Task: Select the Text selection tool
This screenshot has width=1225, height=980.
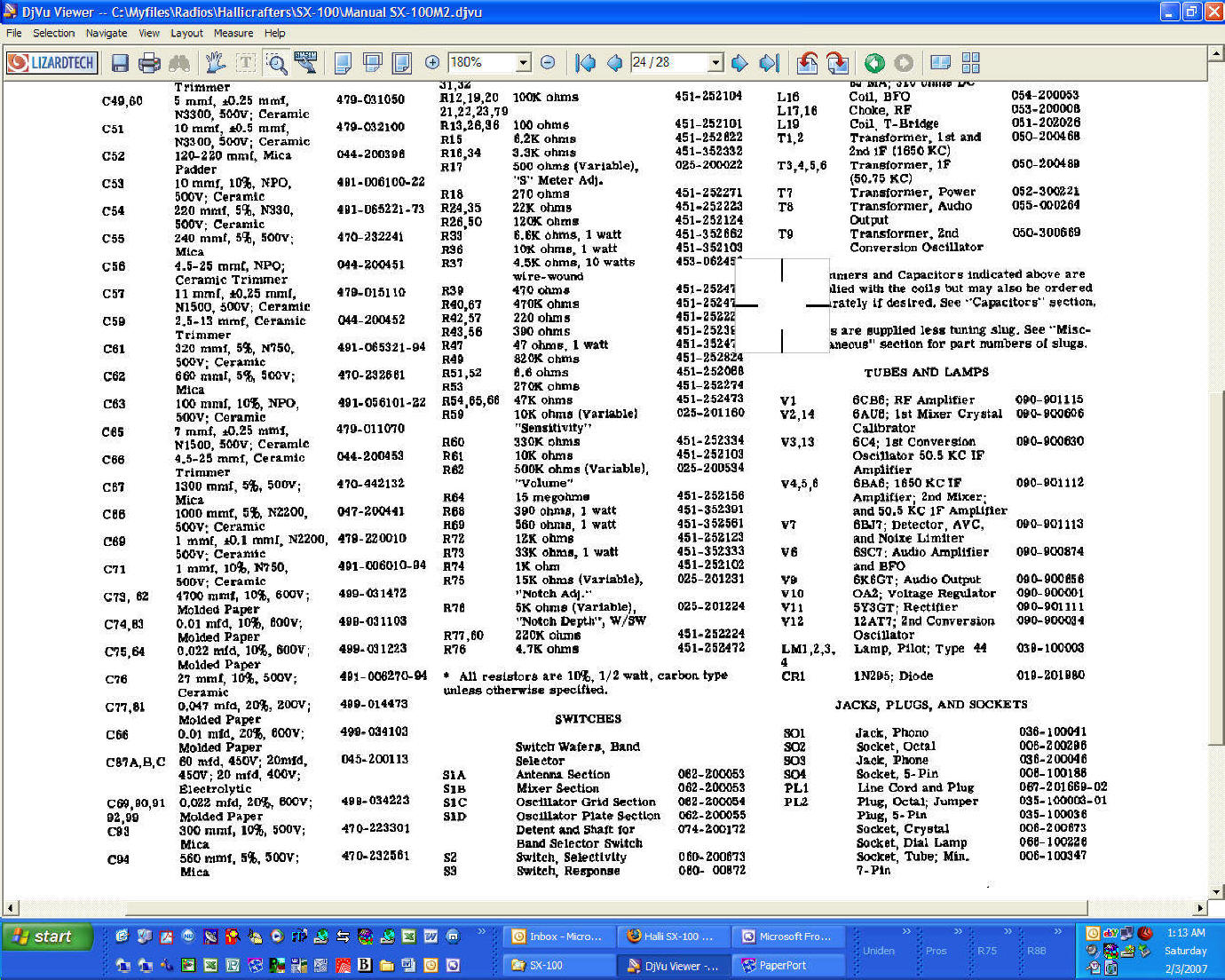Action: (245, 62)
